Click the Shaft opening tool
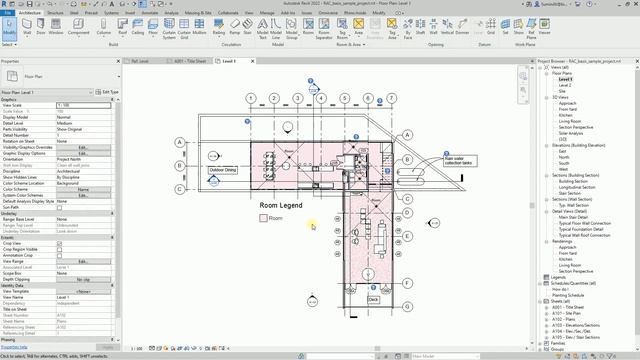 click(x=420, y=27)
